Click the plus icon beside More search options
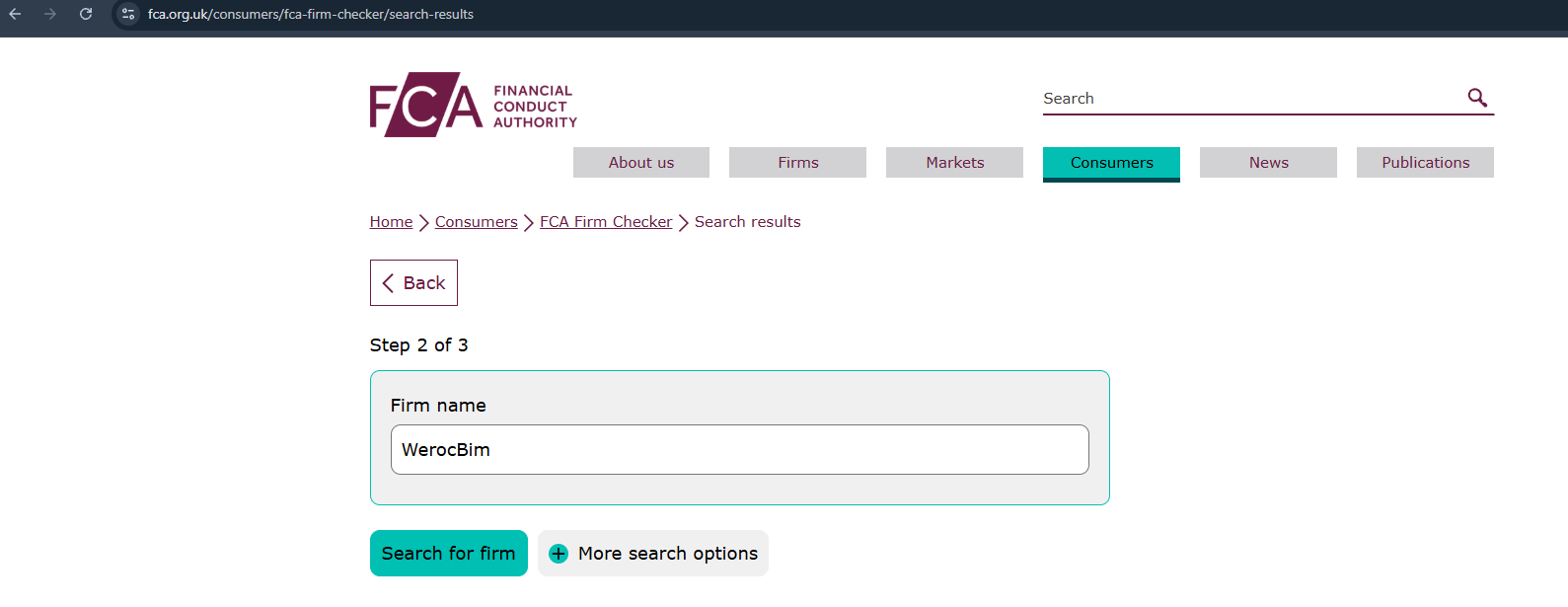The image size is (1568, 607). tap(559, 554)
